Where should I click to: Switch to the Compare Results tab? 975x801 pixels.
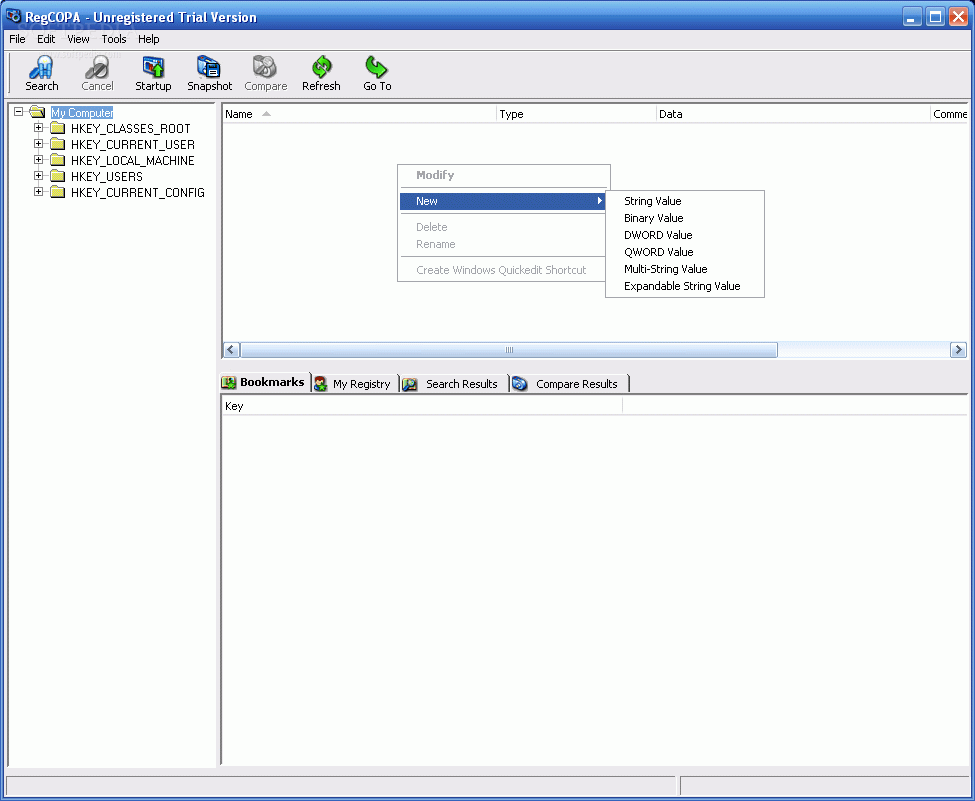570,384
